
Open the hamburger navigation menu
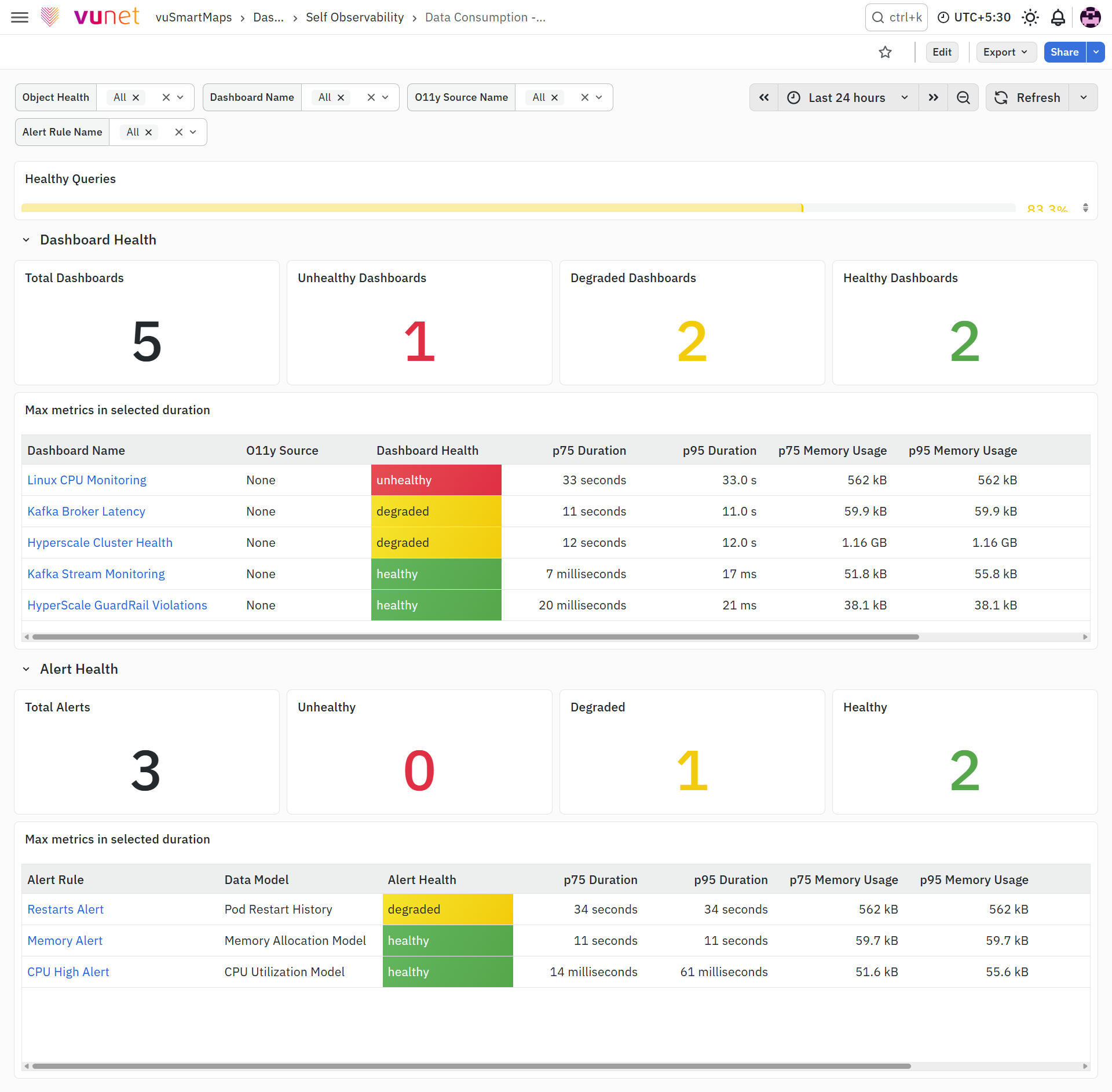[x=20, y=17]
